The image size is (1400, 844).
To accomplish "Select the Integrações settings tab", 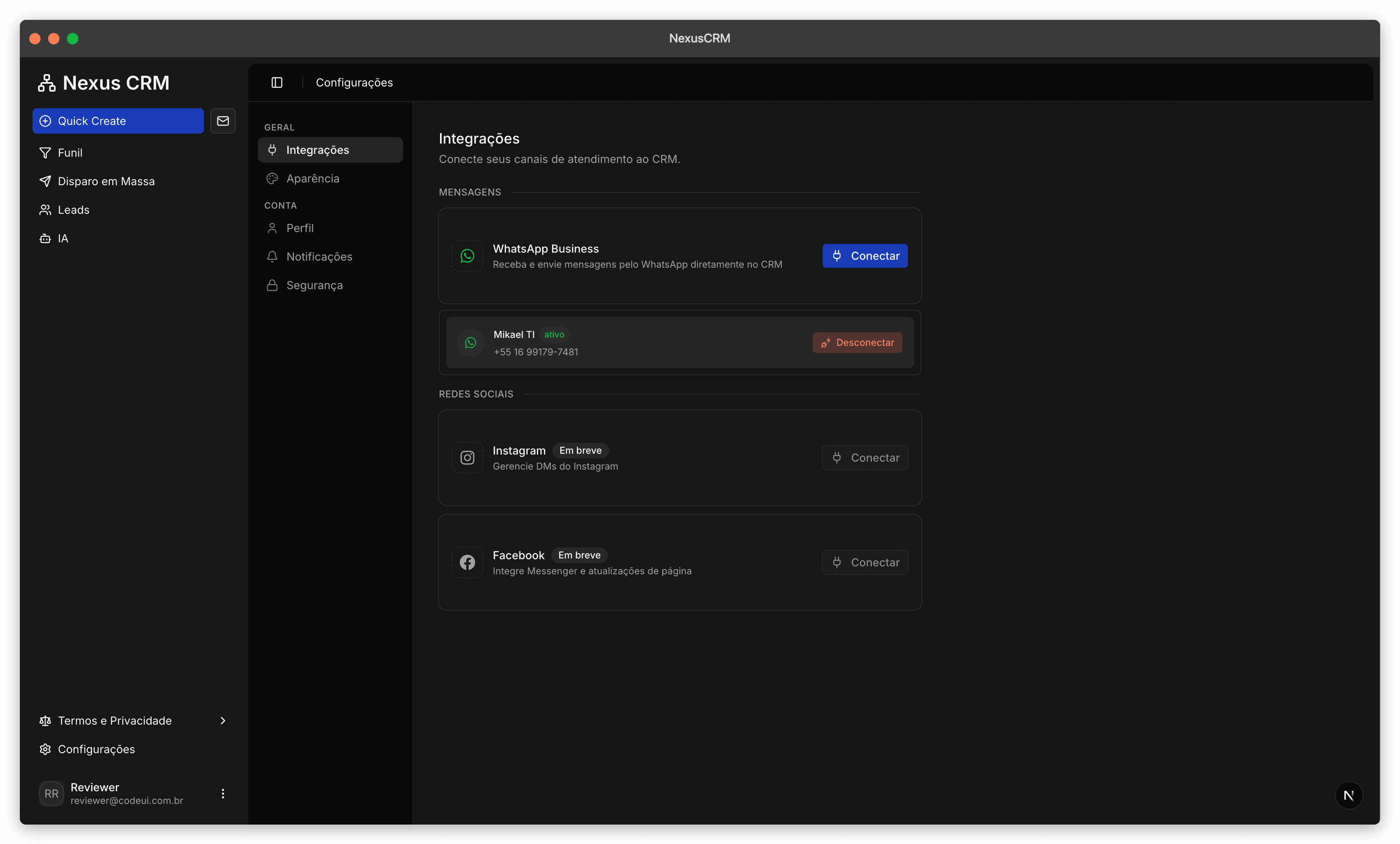I will (x=330, y=150).
